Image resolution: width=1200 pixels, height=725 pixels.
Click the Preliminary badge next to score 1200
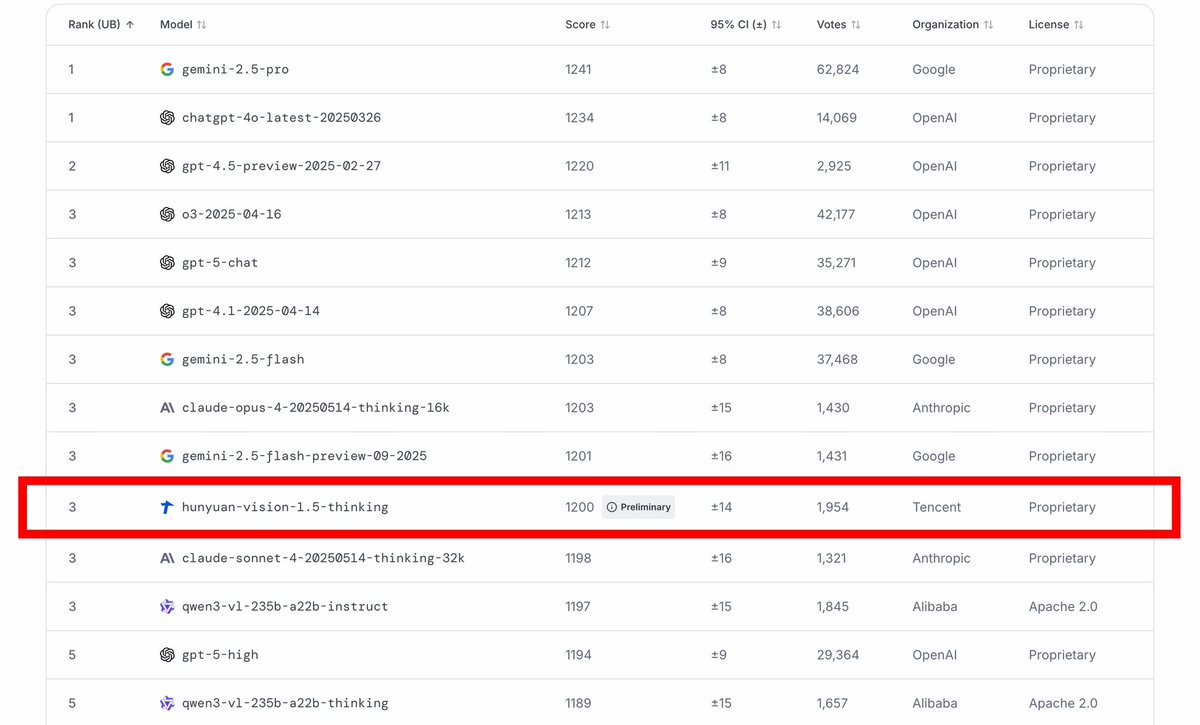[639, 507]
